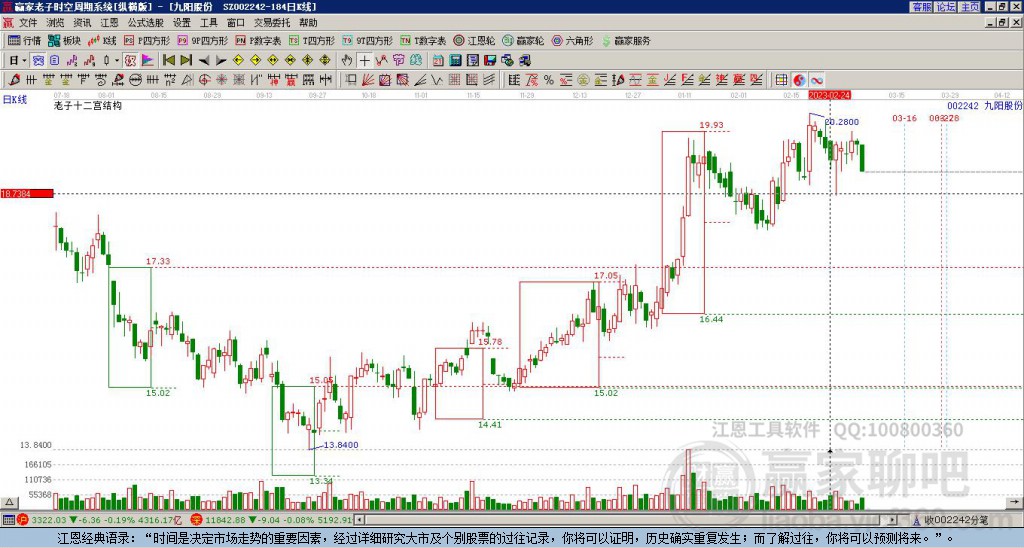This screenshot has width=1024, height=548.
Task: Open 赢家服务 with the dollar icon
Action: click(x=626, y=40)
